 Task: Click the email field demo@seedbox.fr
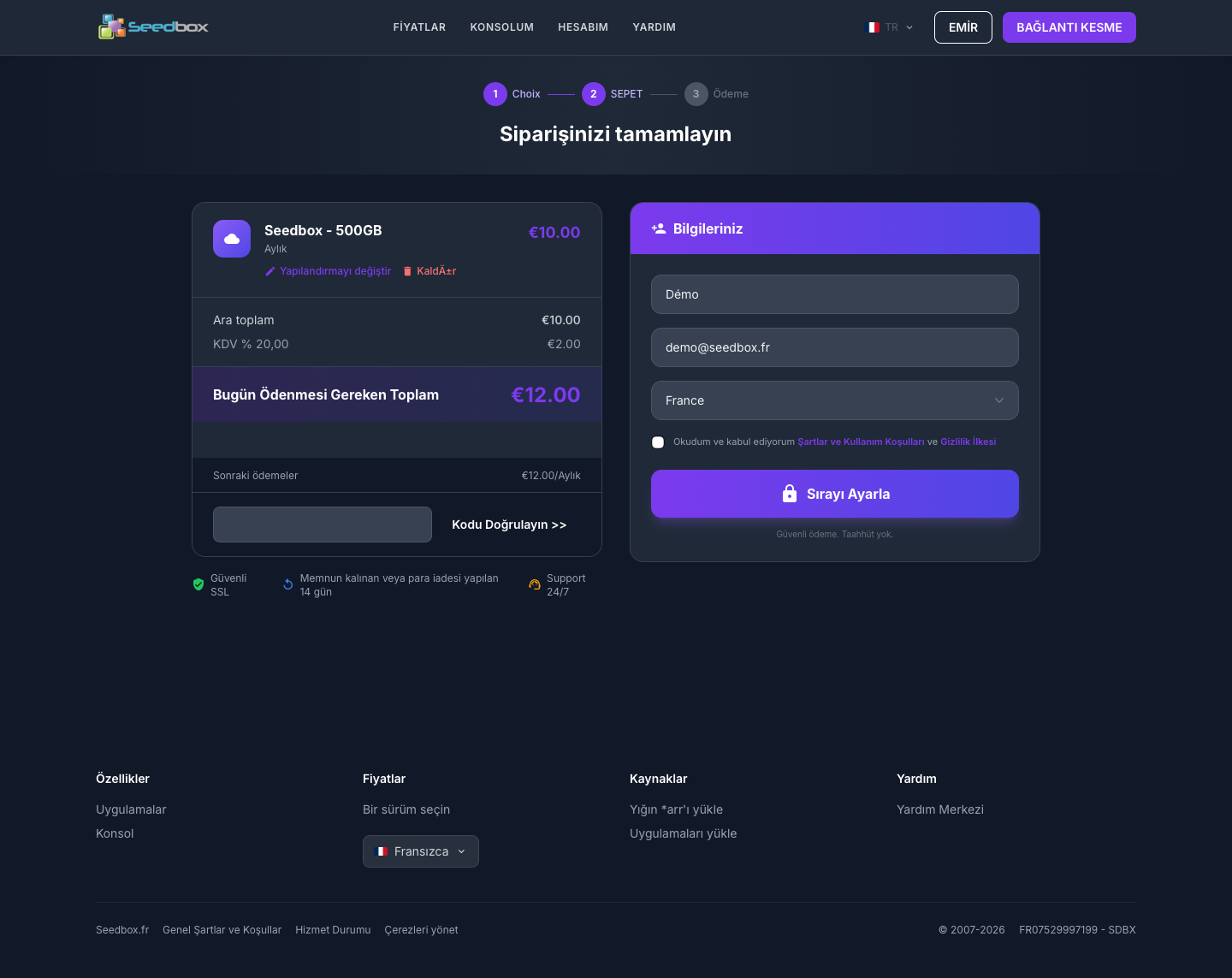tap(835, 347)
